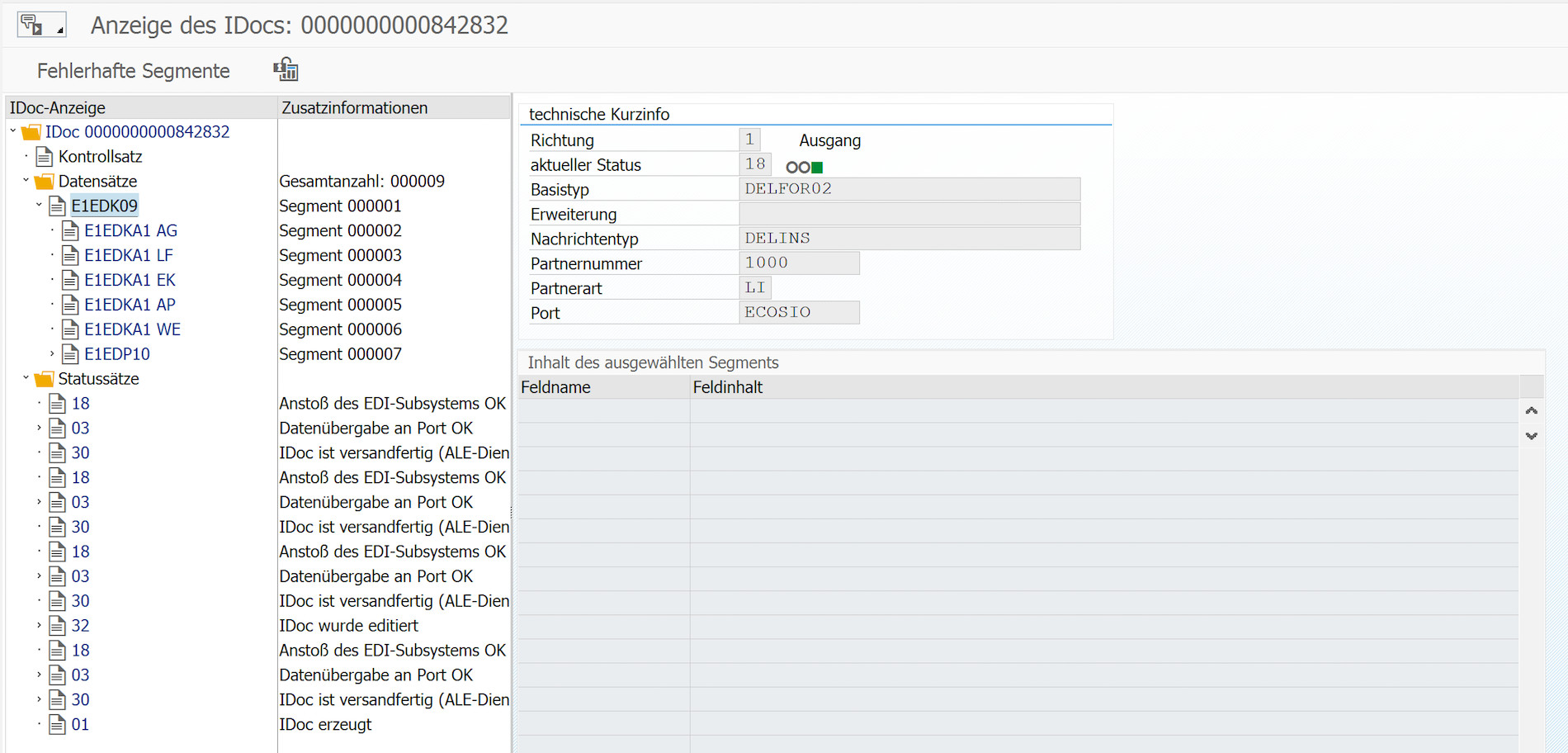Click the E1EDP10 segment document icon
Image resolution: width=1568 pixels, height=753 pixels.
click(71, 354)
